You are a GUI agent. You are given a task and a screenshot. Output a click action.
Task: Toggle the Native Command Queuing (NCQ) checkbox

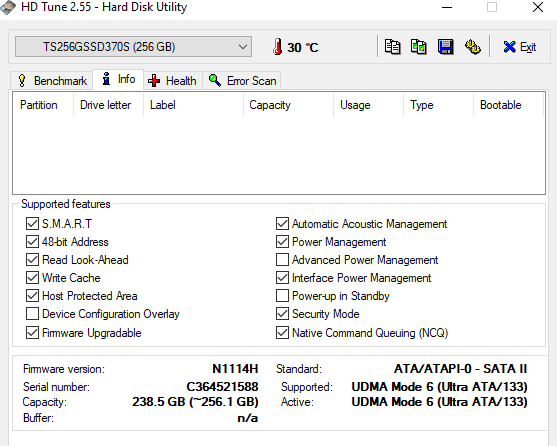[282, 333]
